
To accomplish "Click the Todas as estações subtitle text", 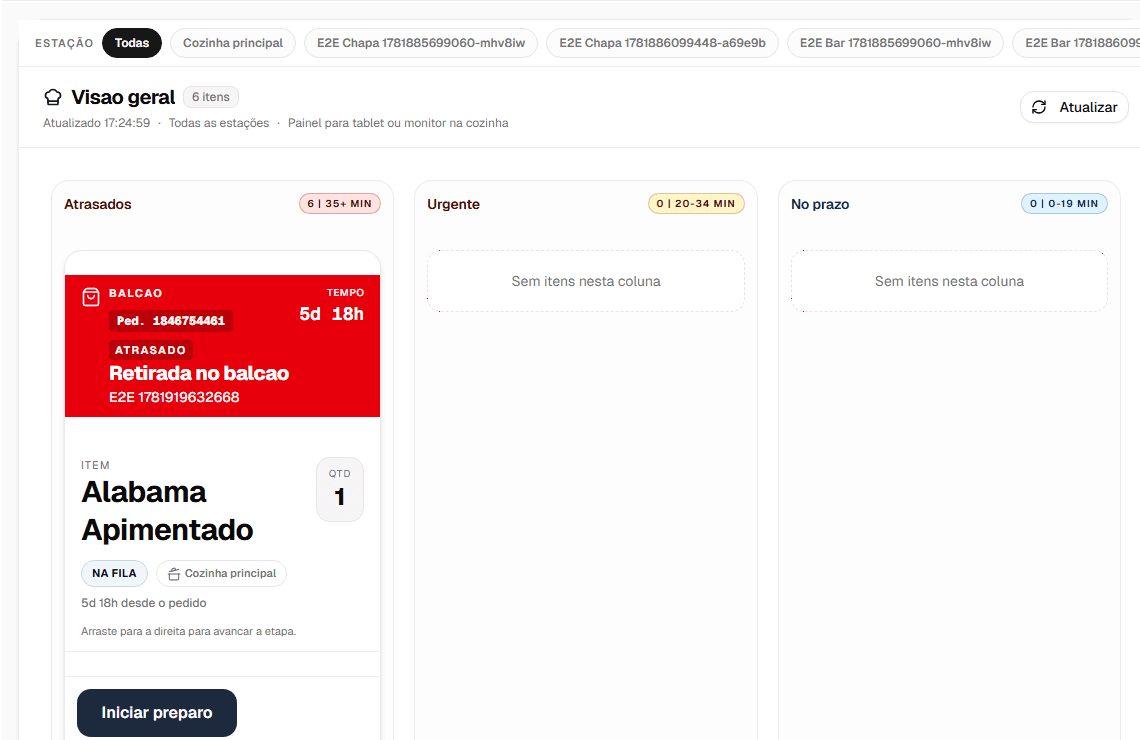I will coord(219,123).
